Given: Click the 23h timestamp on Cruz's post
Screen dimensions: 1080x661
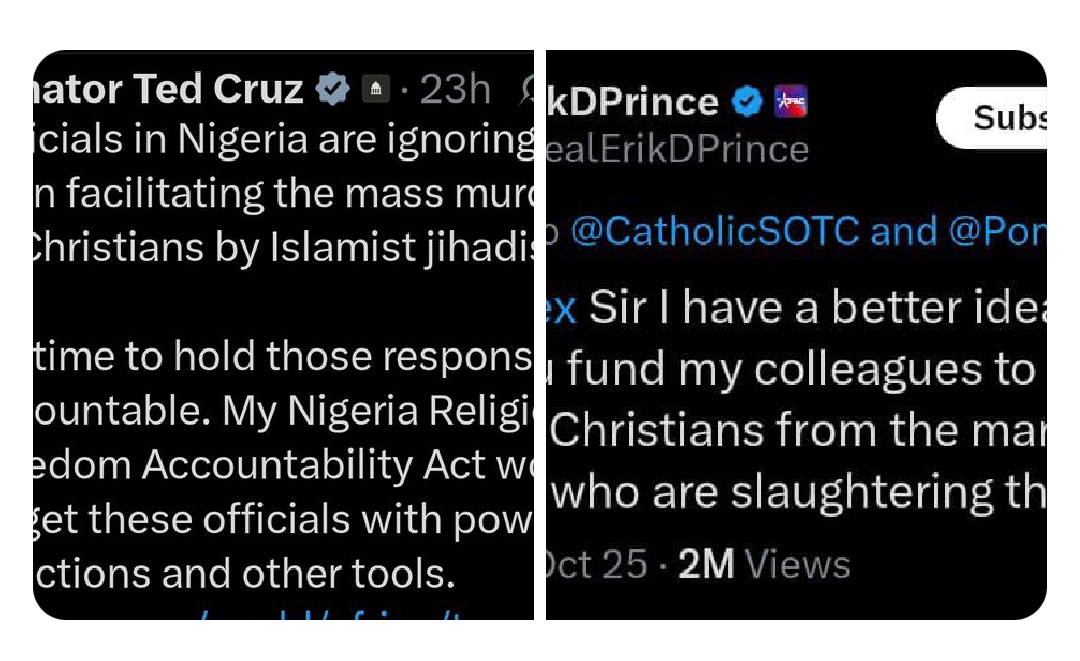Looking at the screenshot, I should click(x=455, y=90).
